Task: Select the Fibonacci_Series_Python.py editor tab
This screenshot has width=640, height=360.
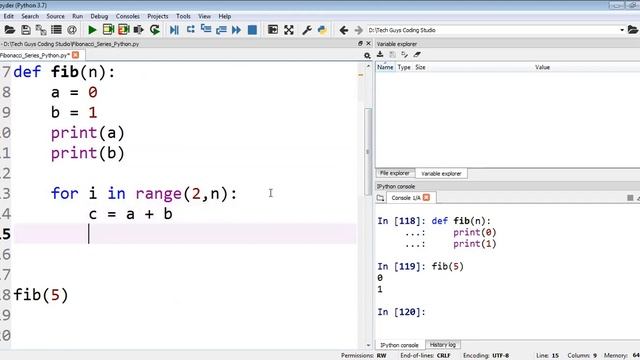Action: point(36,55)
